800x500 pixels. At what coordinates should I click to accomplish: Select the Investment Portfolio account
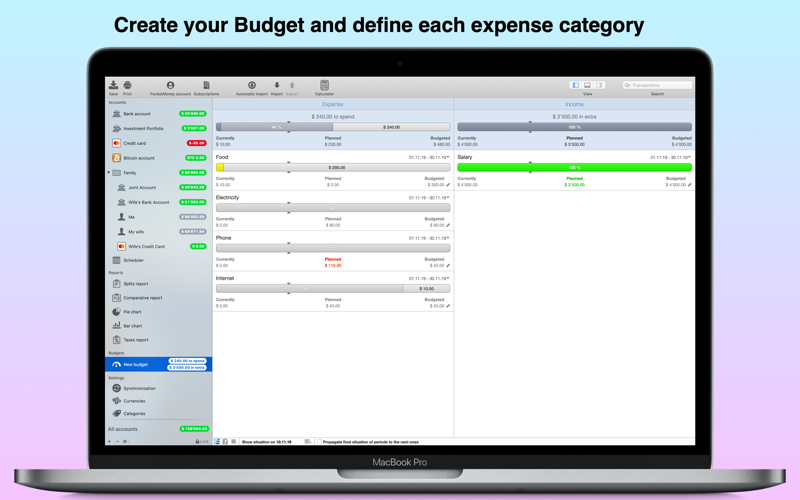[x=159, y=129]
